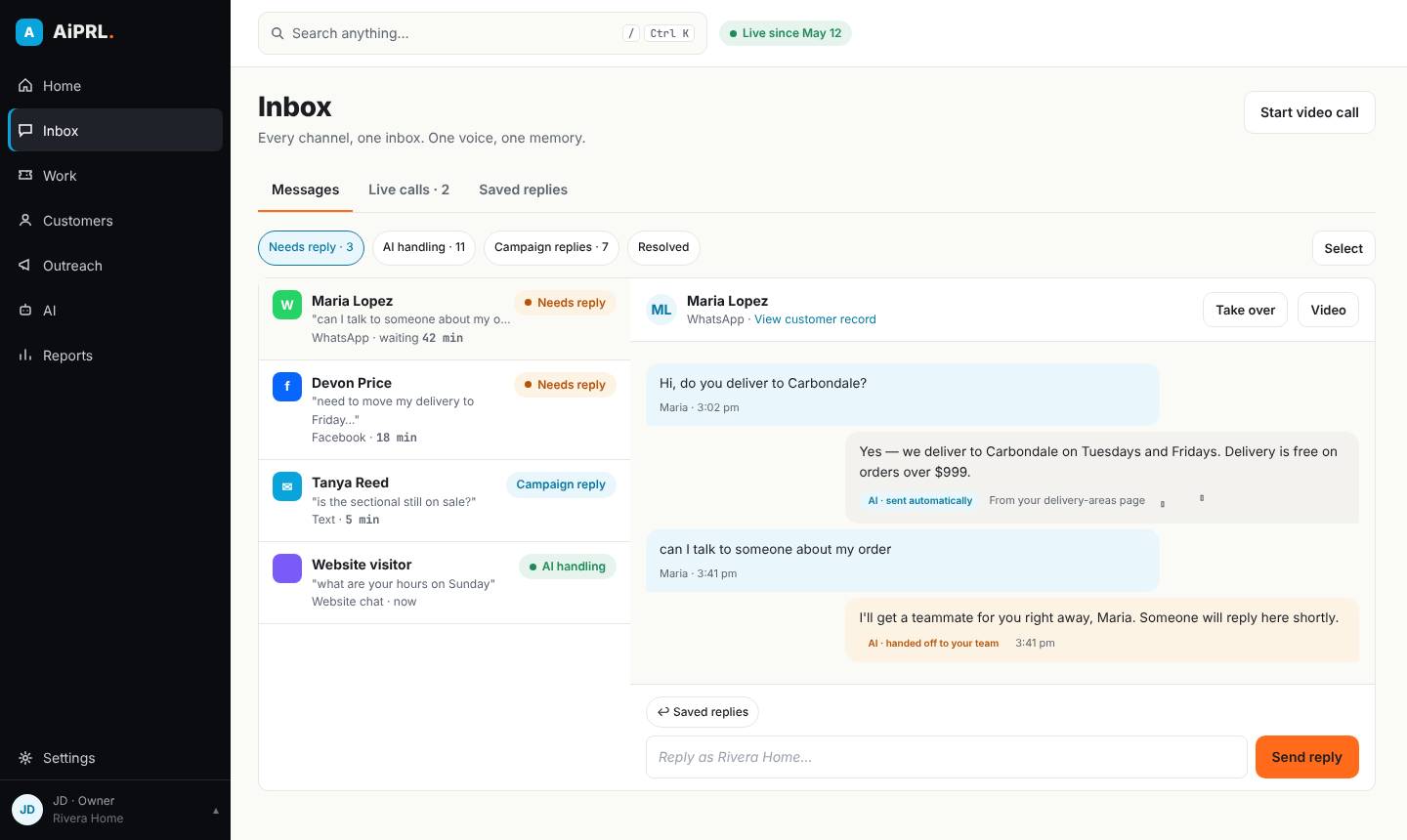Image resolution: width=1407 pixels, height=840 pixels.
Task: Click the 'AI · sent automatically' tag
Action: pyautogui.click(x=920, y=501)
